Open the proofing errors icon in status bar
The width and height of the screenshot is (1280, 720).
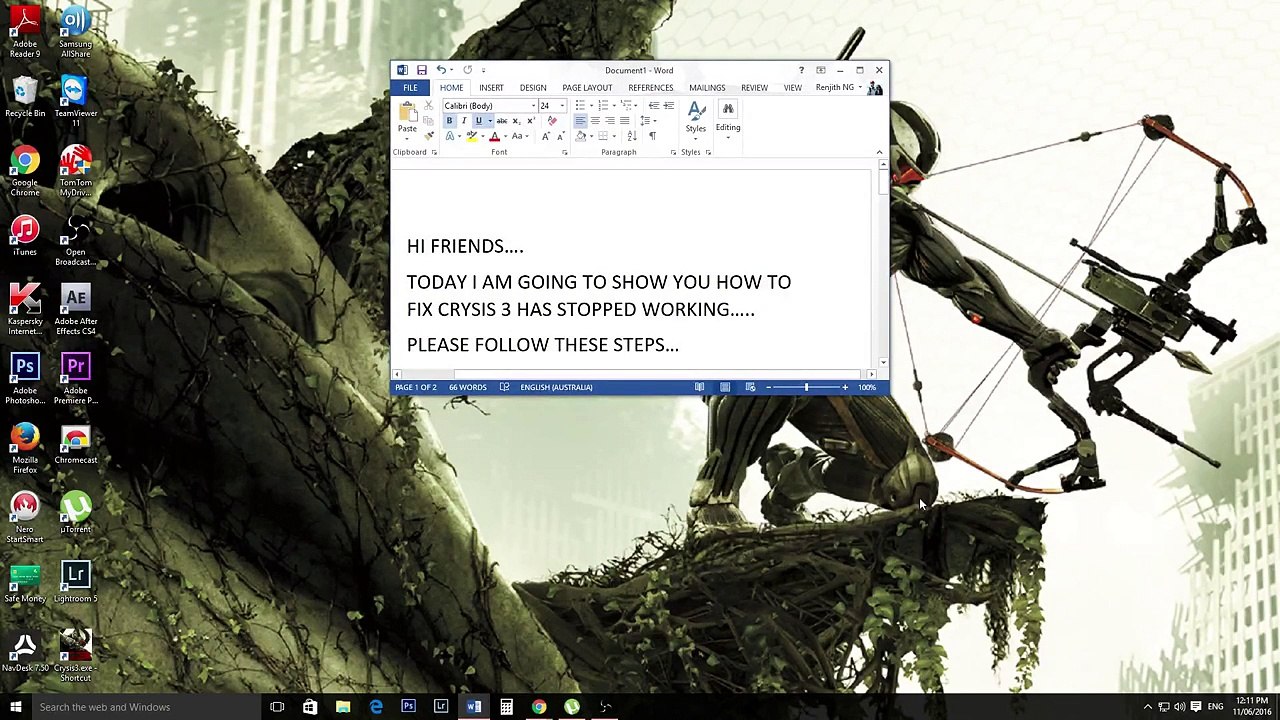(504, 387)
